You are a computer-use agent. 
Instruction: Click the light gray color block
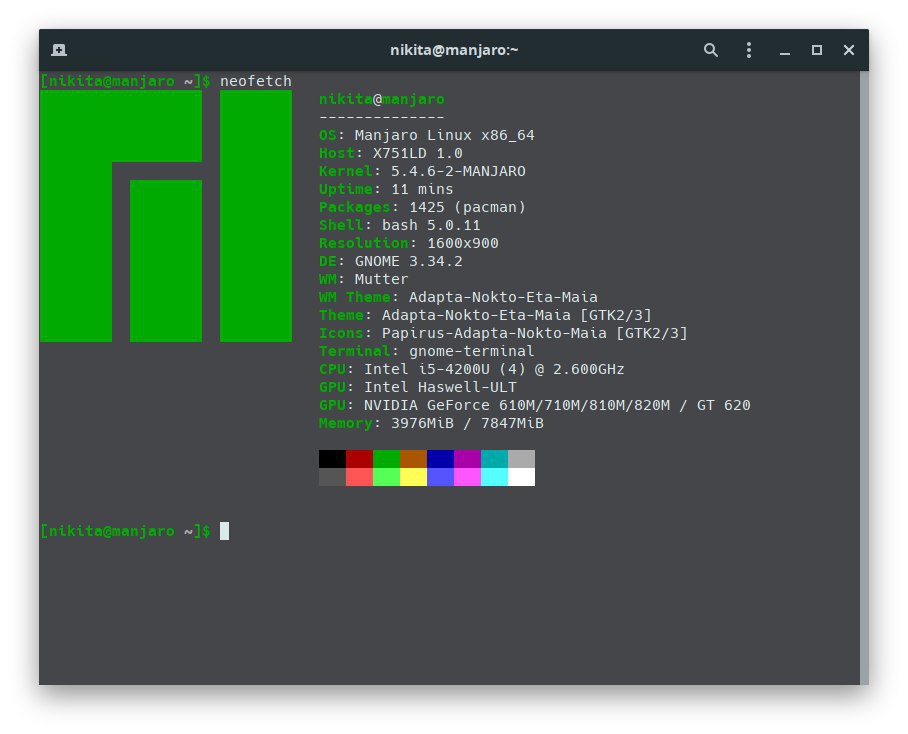(521, 459)
